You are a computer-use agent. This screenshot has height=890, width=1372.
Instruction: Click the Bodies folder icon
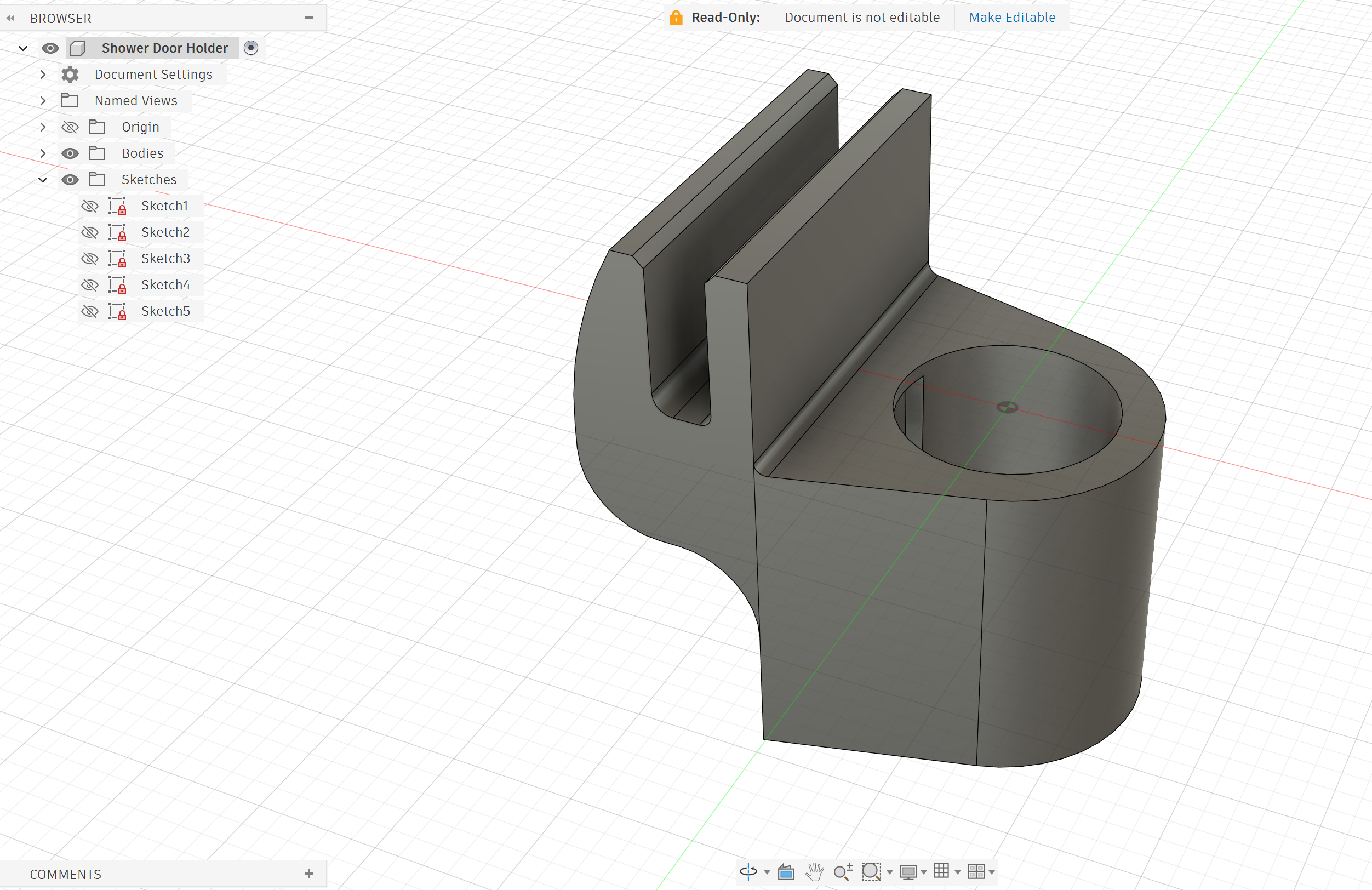[x=97, y=153]
